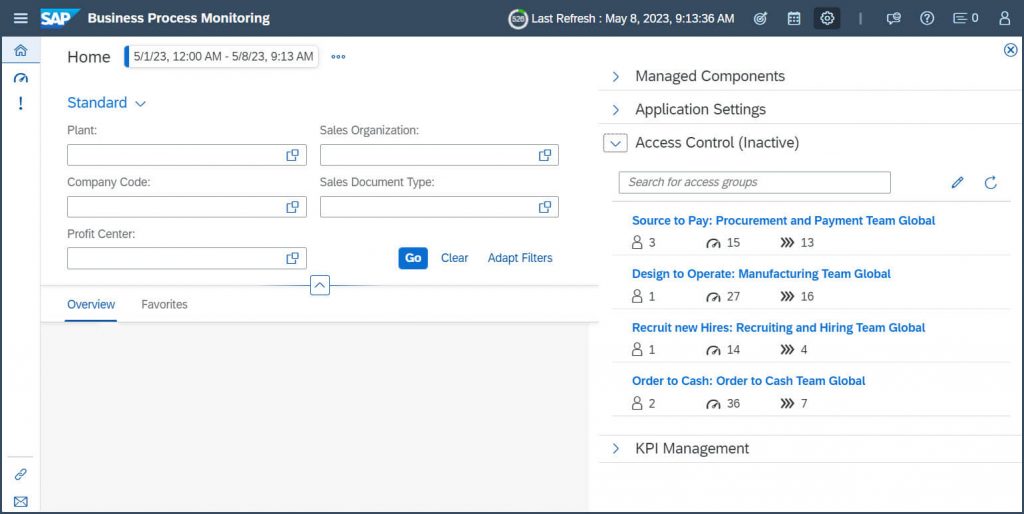Click process count 7 for Order to Cash
The image size is (1024, 514).
(793, 404)
